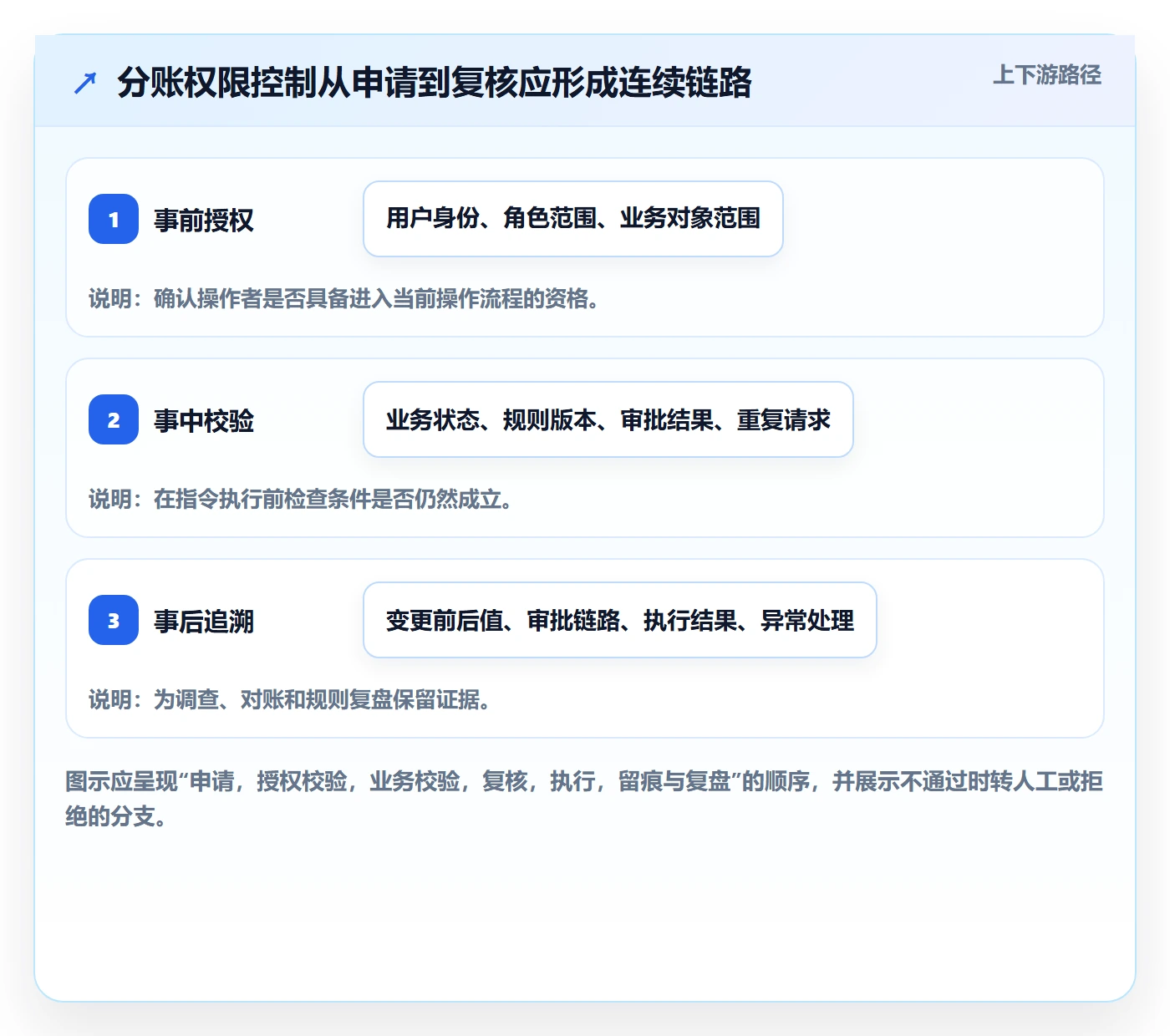This screenshot has width=1170, height=1036.
Task: Click the title 分账权限控制从申请到复核应形成连续链路
Action: pos(435,83)
